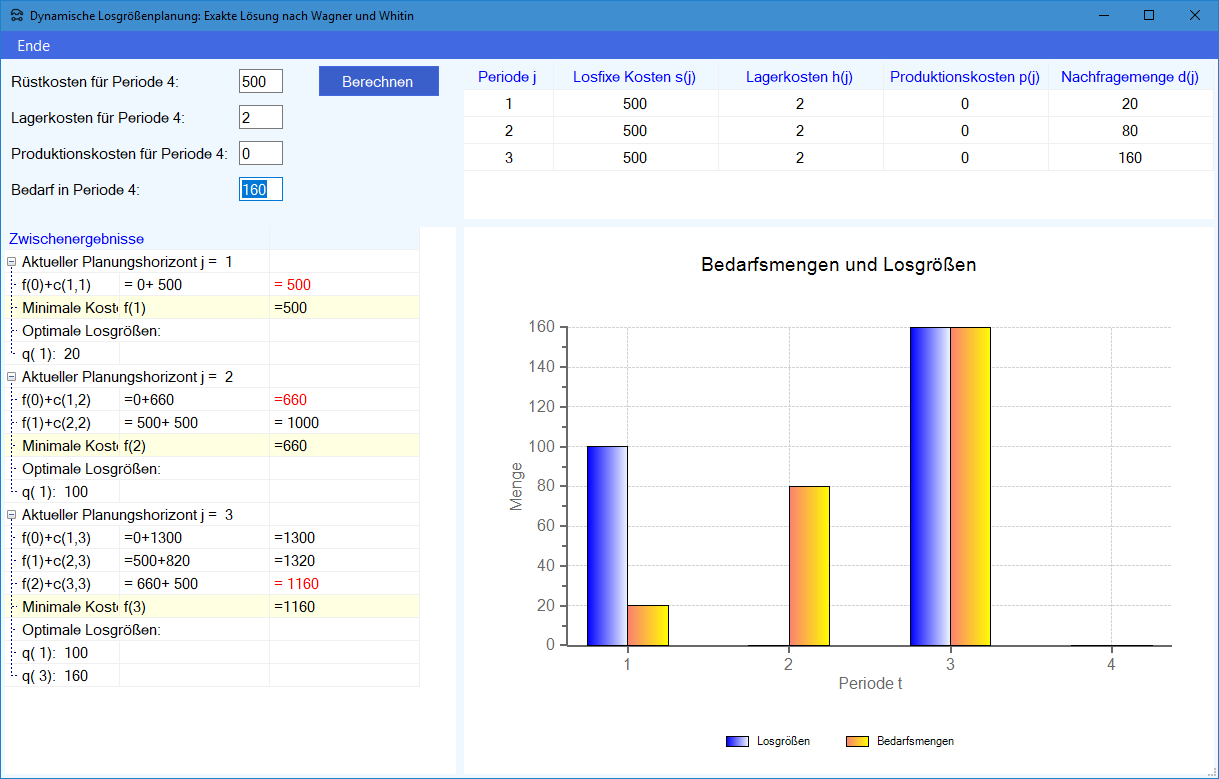This screenshot has height=779, width=1219.
Task: Click the application icon in the title bar
Action: pos(17,16)
